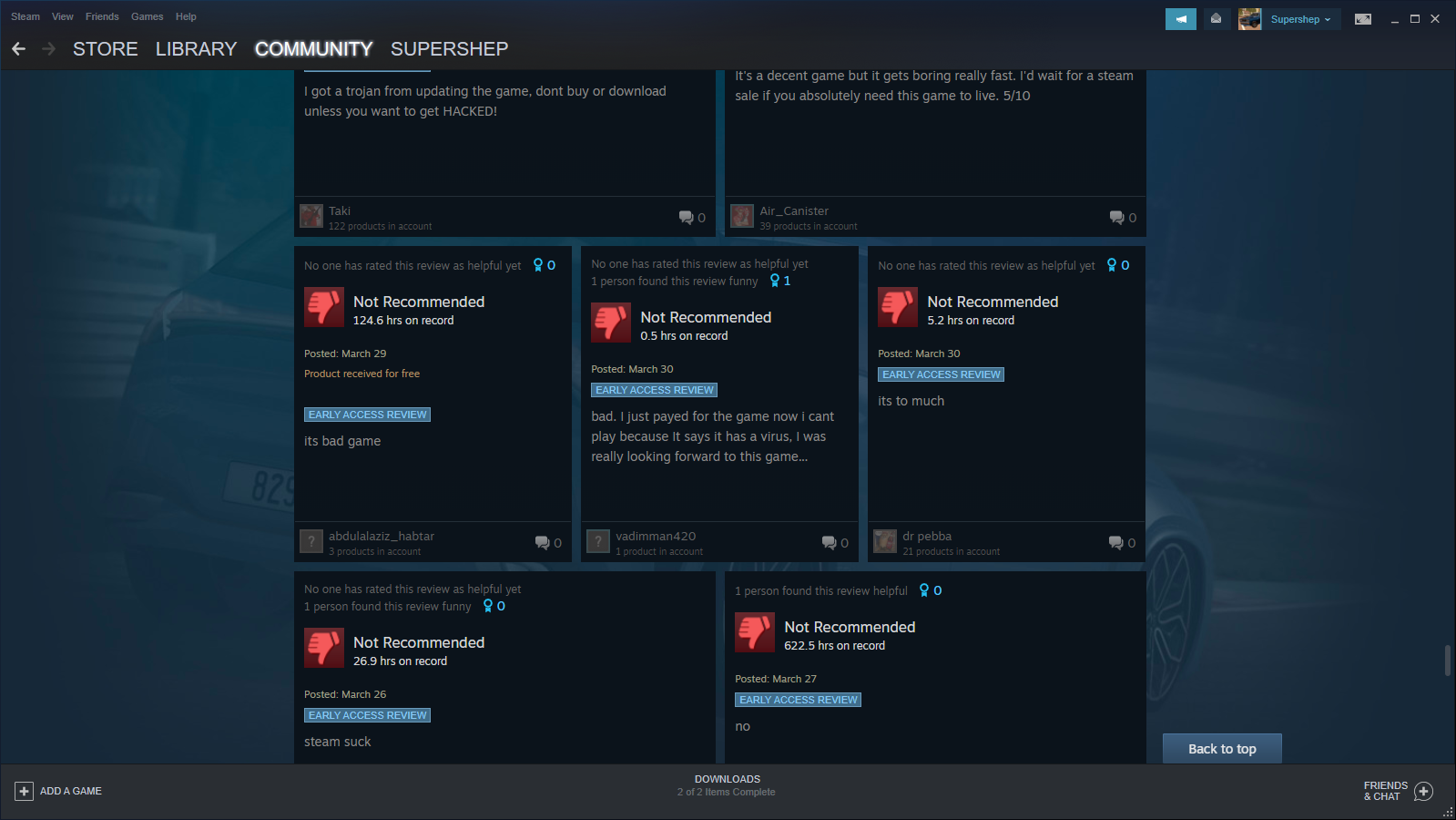1456x820 pixels.
Task: Open vadimman420's avatar placeholder
Action: [x=598, y=541]
